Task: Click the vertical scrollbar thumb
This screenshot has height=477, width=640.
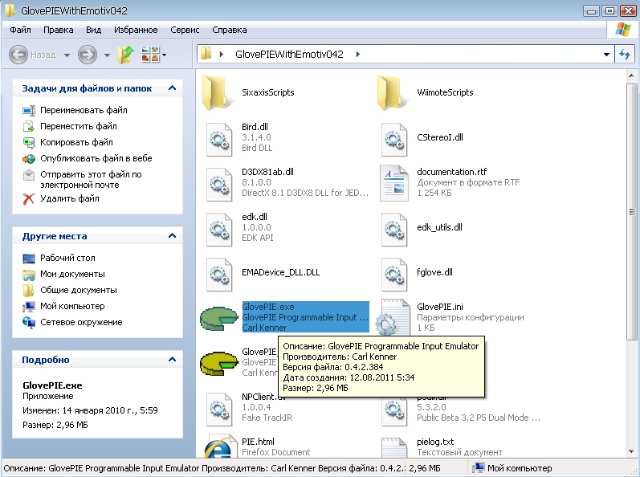Action: pos(631,211)
